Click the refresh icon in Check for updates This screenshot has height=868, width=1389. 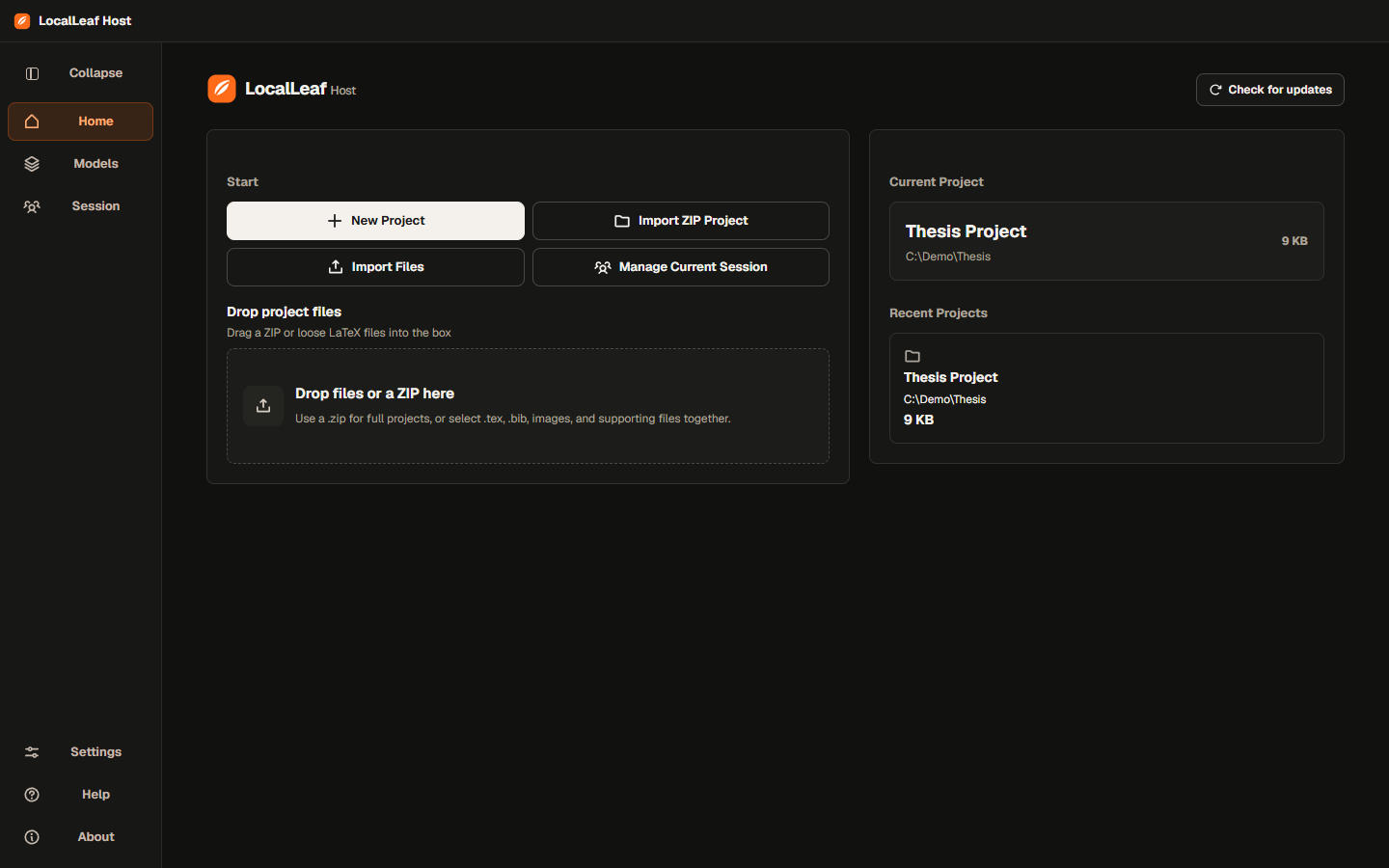[1215, 90]
